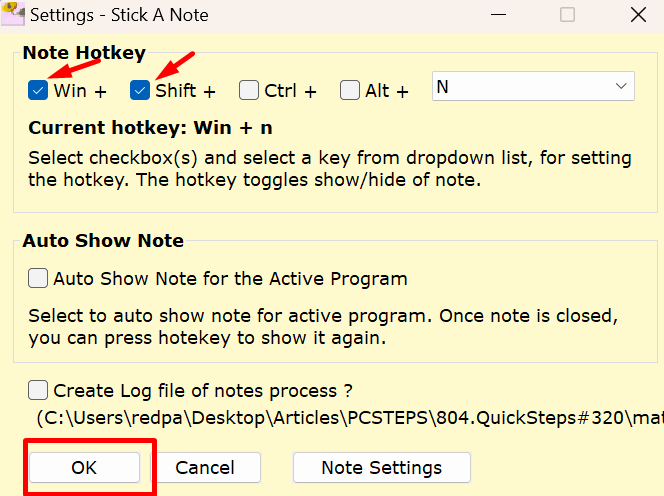The image size is (664, 496).
Task: Enable the Alt + hotkey checkbox
Action: pos(350,91)
